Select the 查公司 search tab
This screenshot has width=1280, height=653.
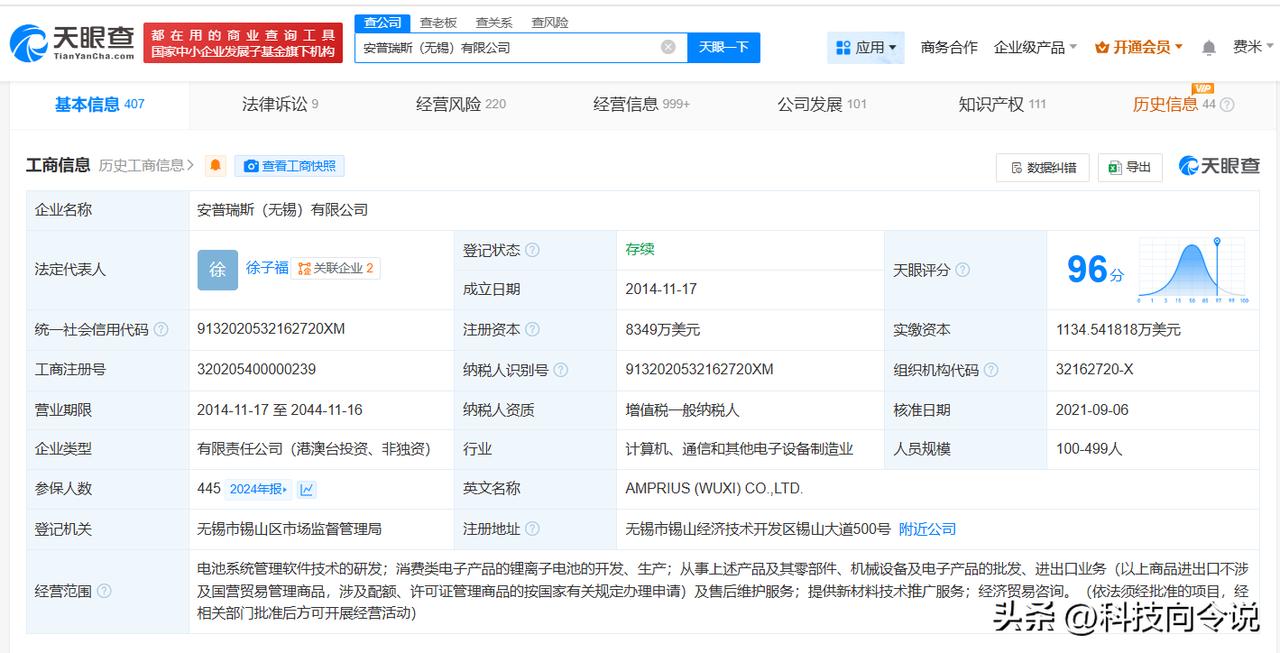(383, 22)
